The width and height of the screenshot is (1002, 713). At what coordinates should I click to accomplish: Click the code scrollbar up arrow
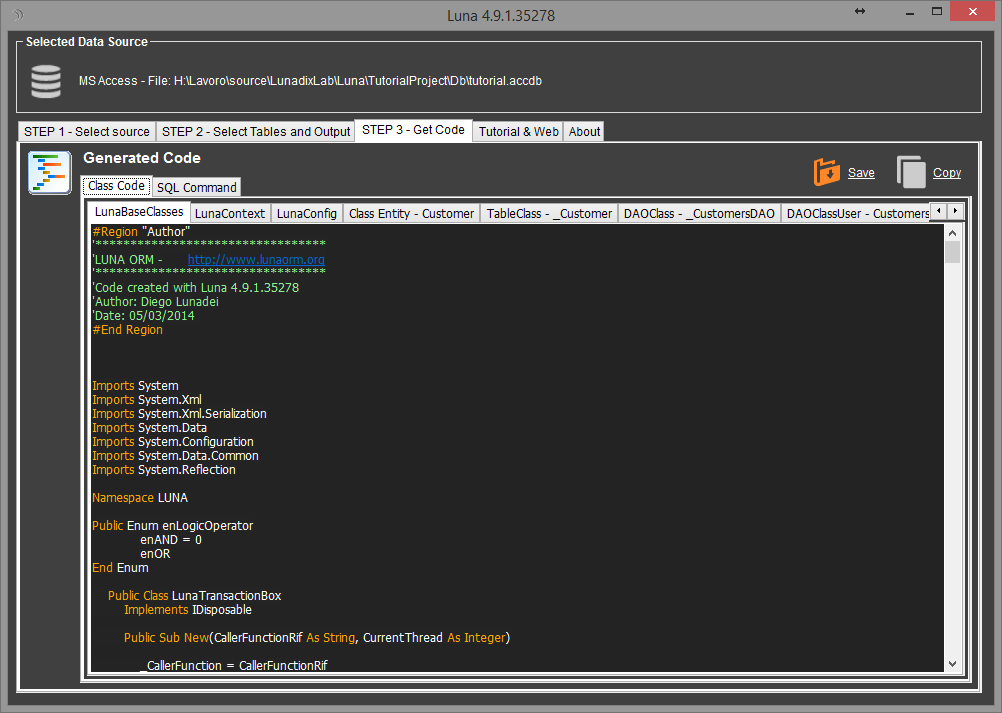pos(952,233)
